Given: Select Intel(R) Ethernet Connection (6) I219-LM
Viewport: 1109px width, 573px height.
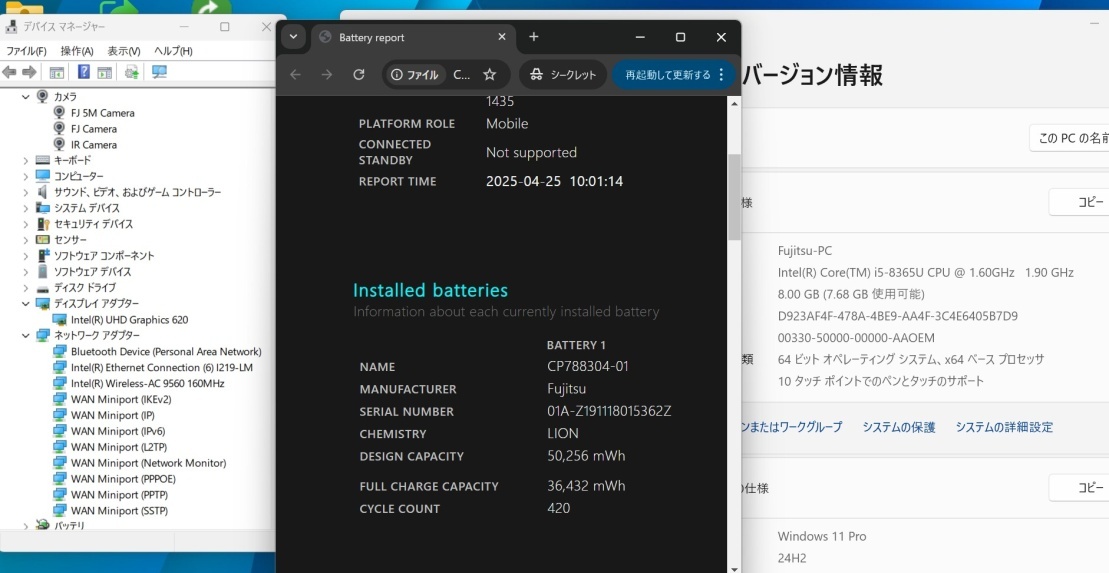Looking at the screenshot, I should 161,367.
